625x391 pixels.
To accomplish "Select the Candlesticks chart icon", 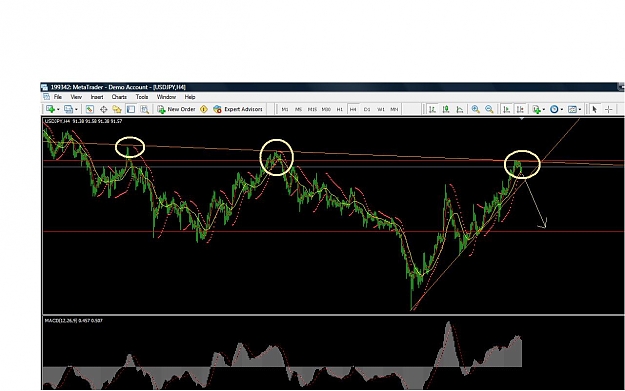I will point(446,109).
